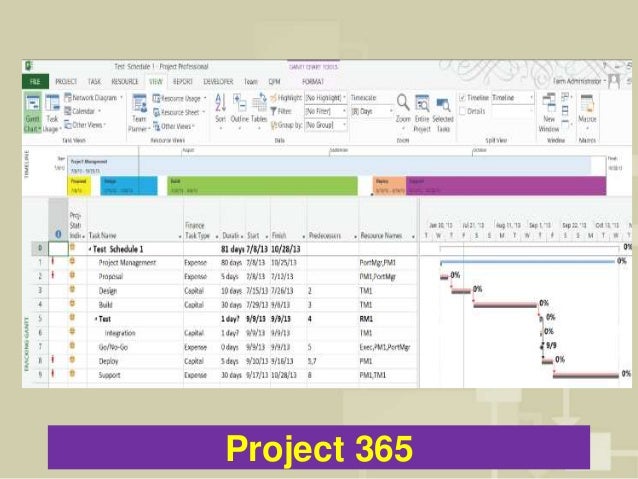Viewport: 638px width, 479px height.
Task: Zoom to Entire Project
Action: tap(422, 113)
